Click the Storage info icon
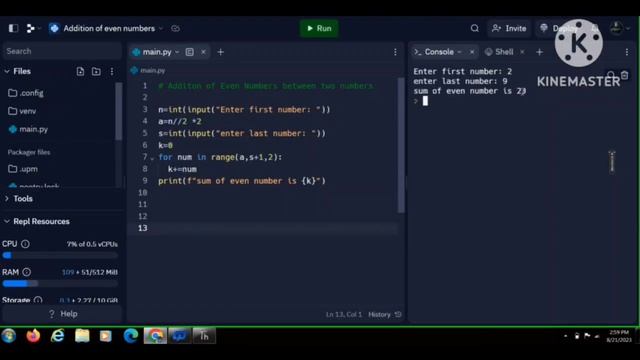 38,300
